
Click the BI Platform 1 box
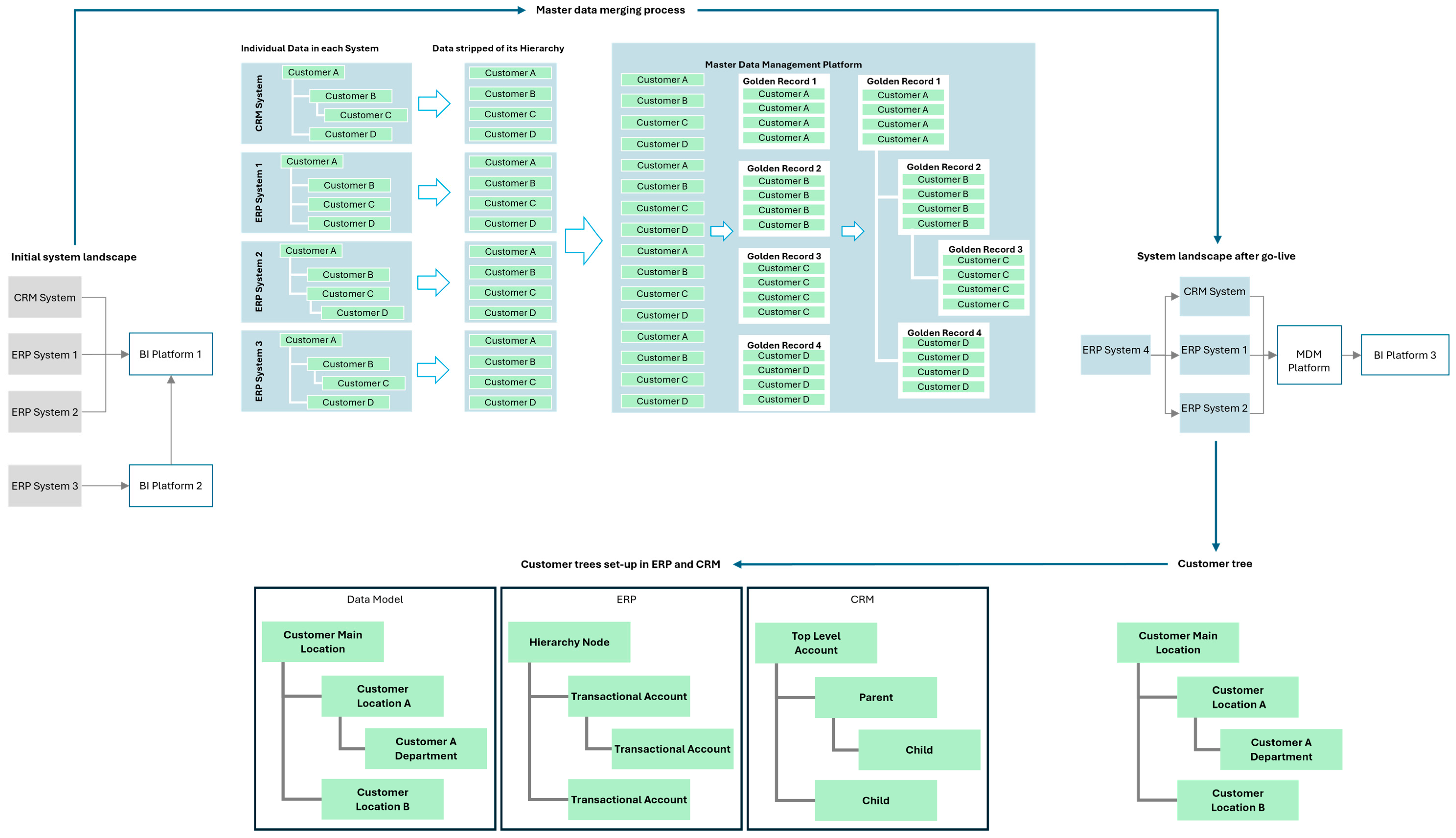pos(171,354)
